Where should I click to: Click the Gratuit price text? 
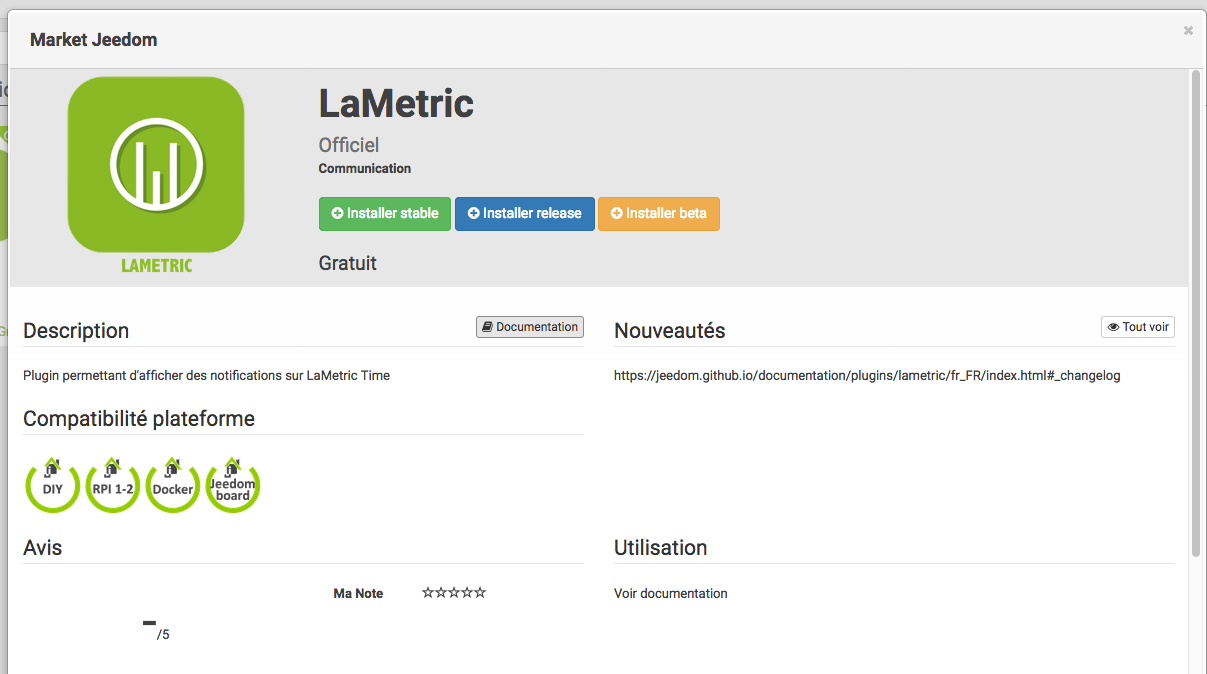348,263
